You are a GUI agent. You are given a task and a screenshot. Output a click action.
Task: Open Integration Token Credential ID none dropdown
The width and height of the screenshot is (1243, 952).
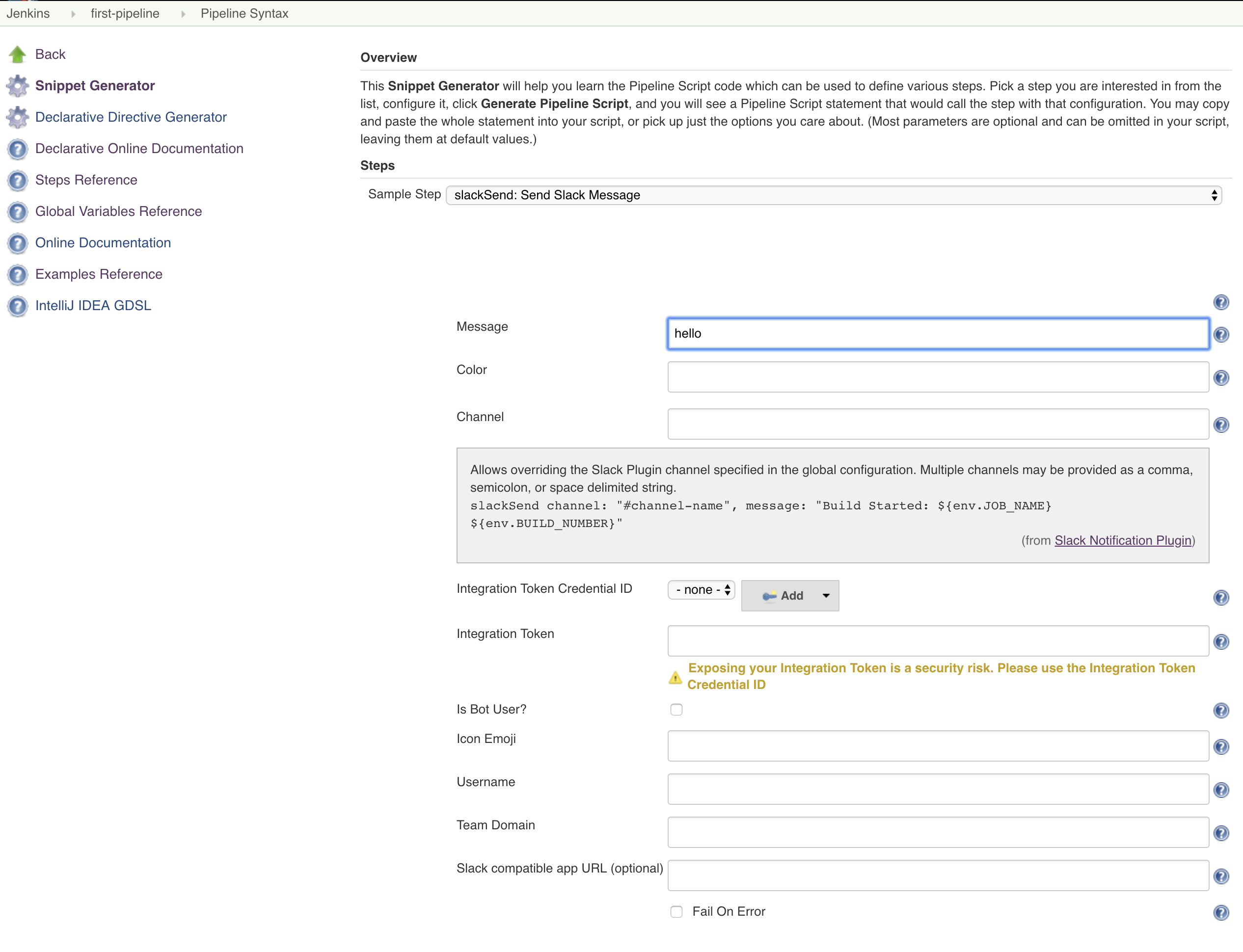coord(701,589)
